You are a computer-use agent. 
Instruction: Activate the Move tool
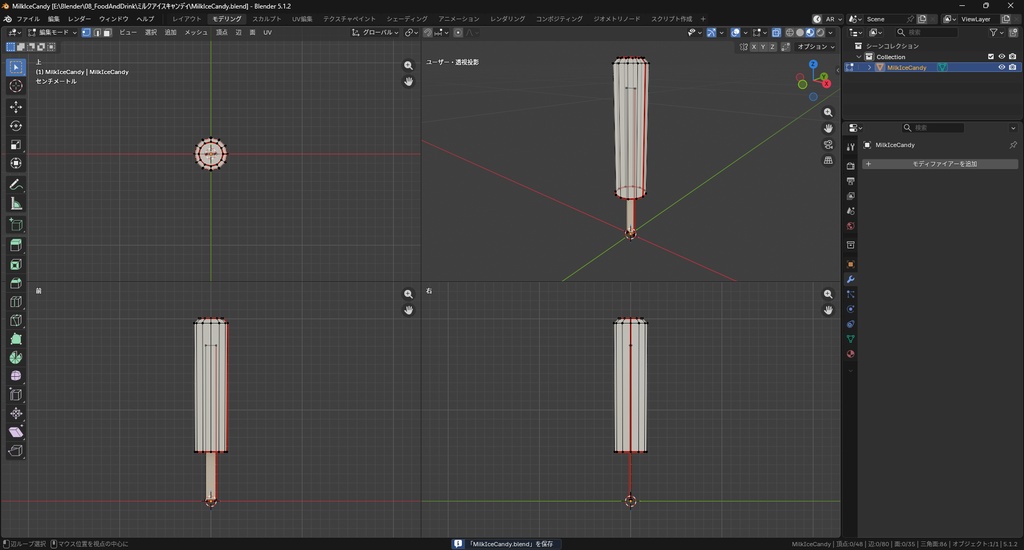tap(16, 106)
